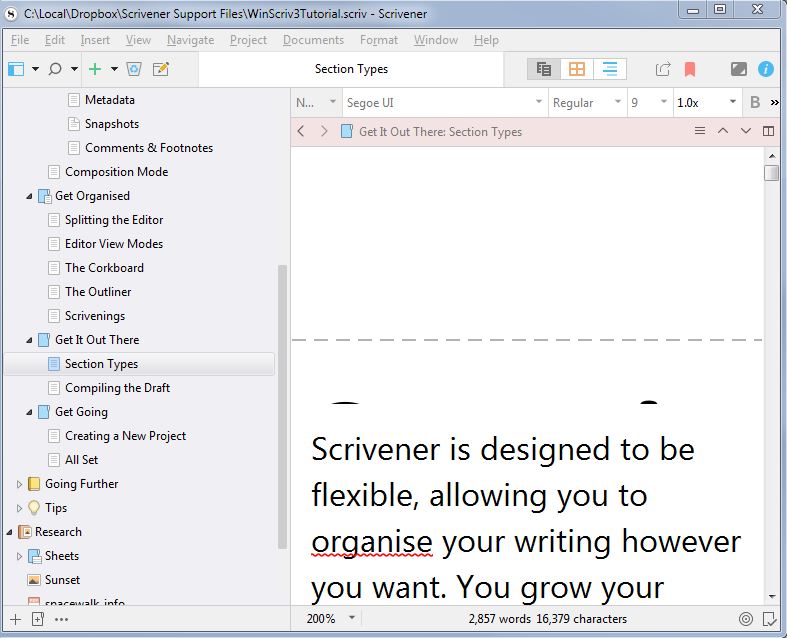The width and height of the screenshot is (787, 638).
Task: Open the File menu
Action: tap(20, 40)
